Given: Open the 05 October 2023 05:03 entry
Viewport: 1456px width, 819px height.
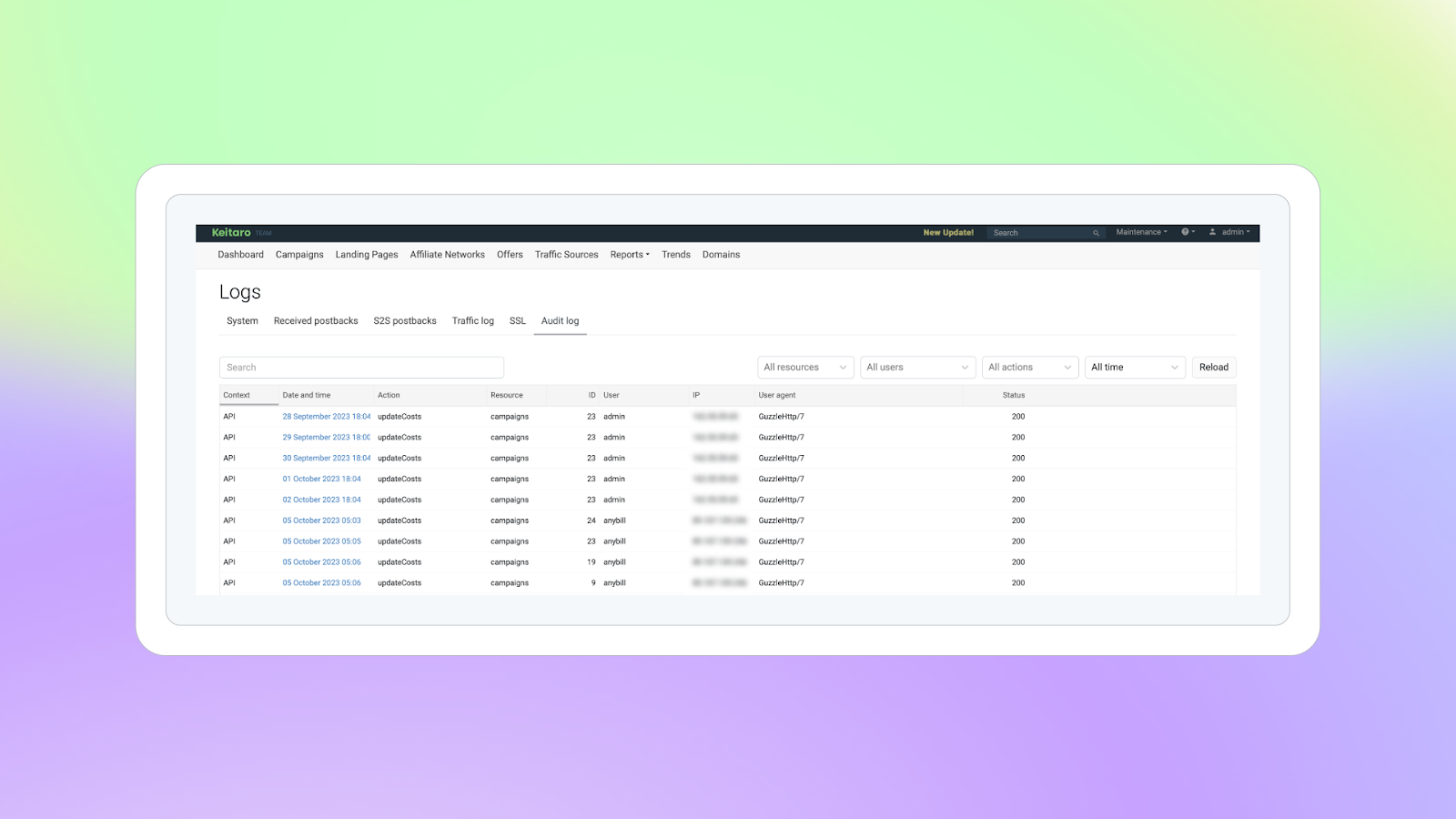Looking at the screenshot, I should pos(321,521).
